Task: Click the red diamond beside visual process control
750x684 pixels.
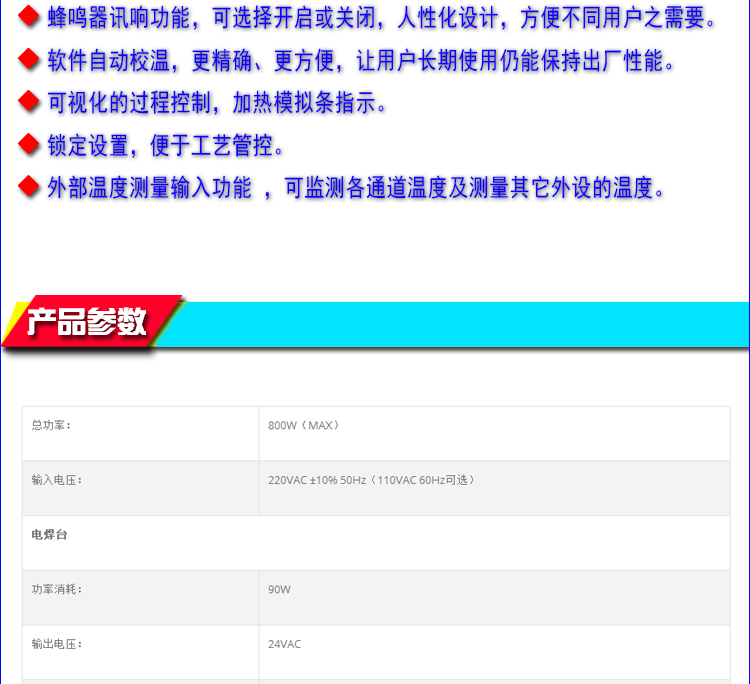Action: click(x=31, y=102)
